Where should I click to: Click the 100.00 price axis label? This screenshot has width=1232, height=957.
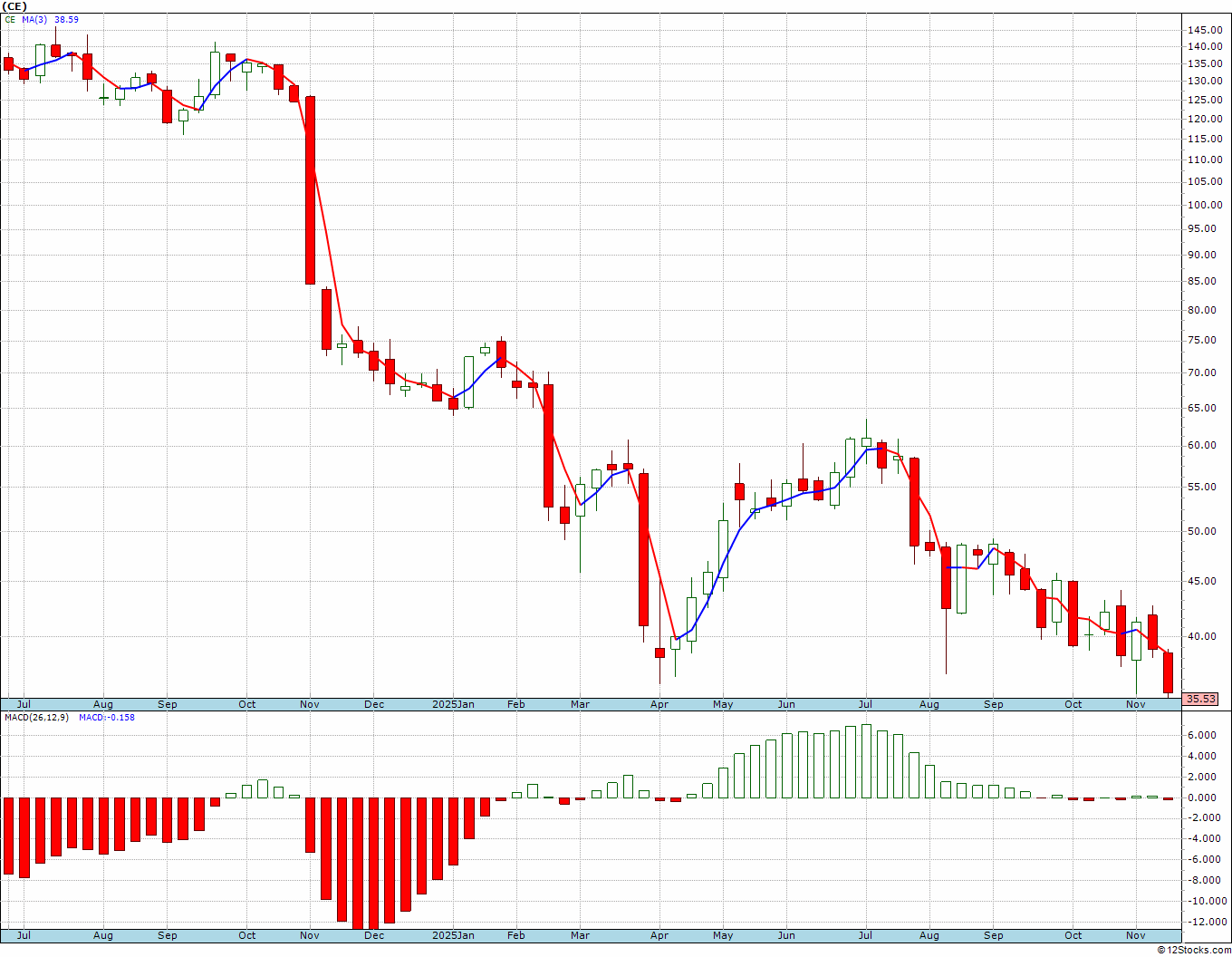[x=1205, y=205]
